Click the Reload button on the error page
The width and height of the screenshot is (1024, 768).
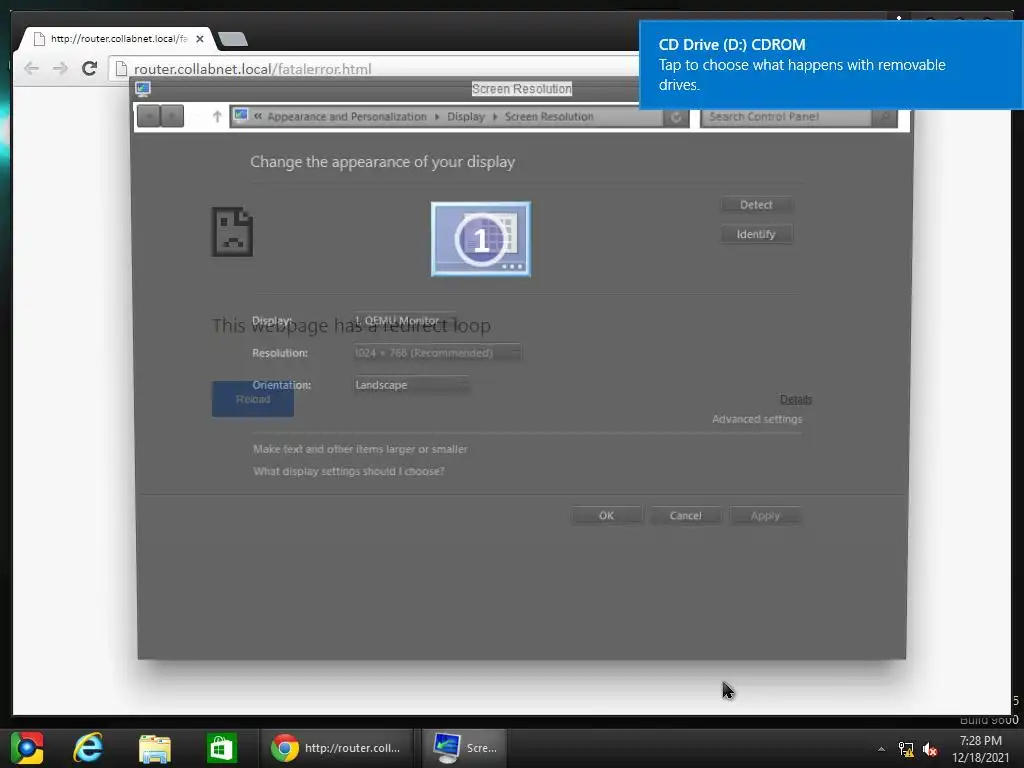coord(253,399)
